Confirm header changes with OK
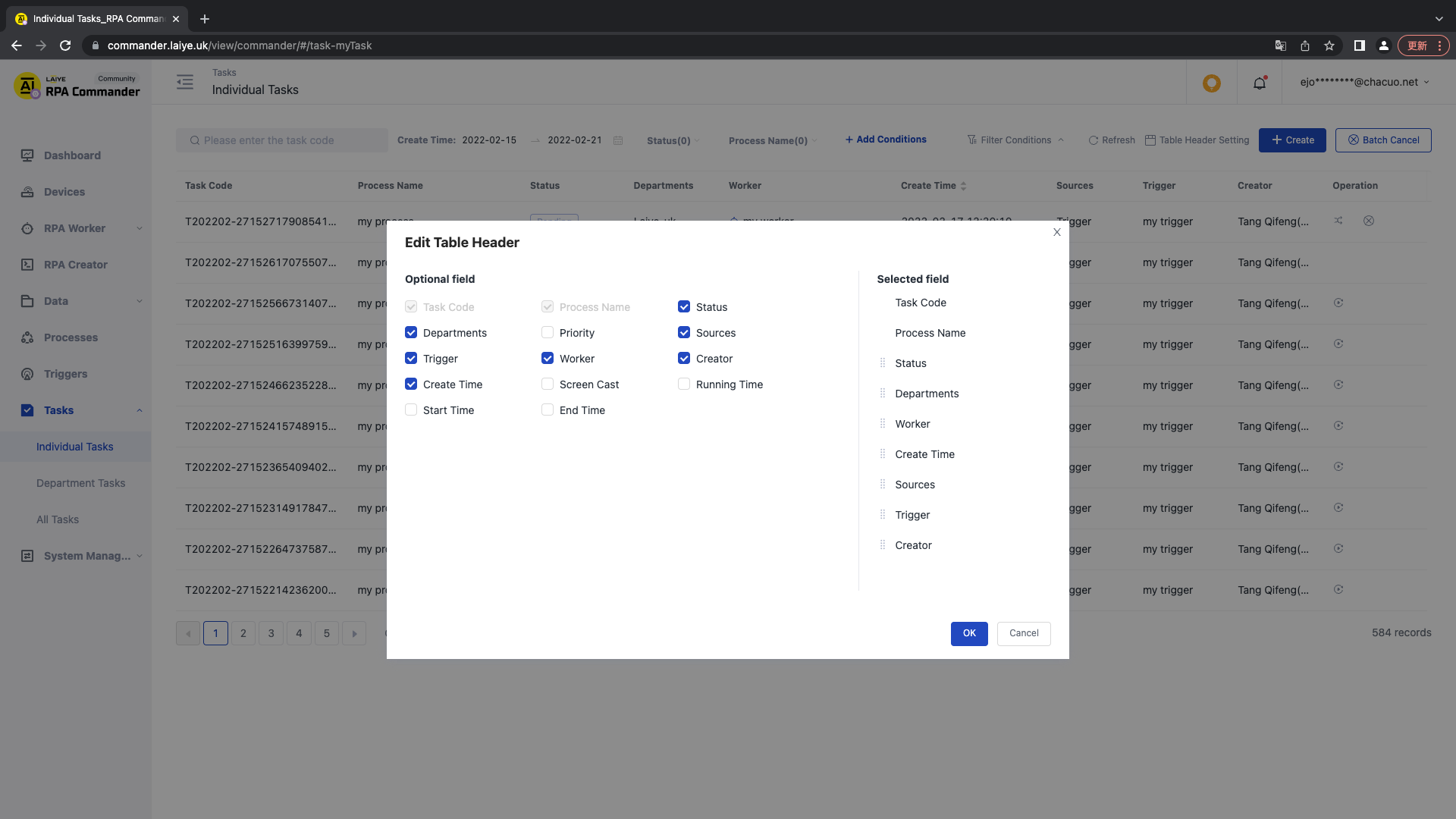The image size is (1456, 819). [969, 633]
